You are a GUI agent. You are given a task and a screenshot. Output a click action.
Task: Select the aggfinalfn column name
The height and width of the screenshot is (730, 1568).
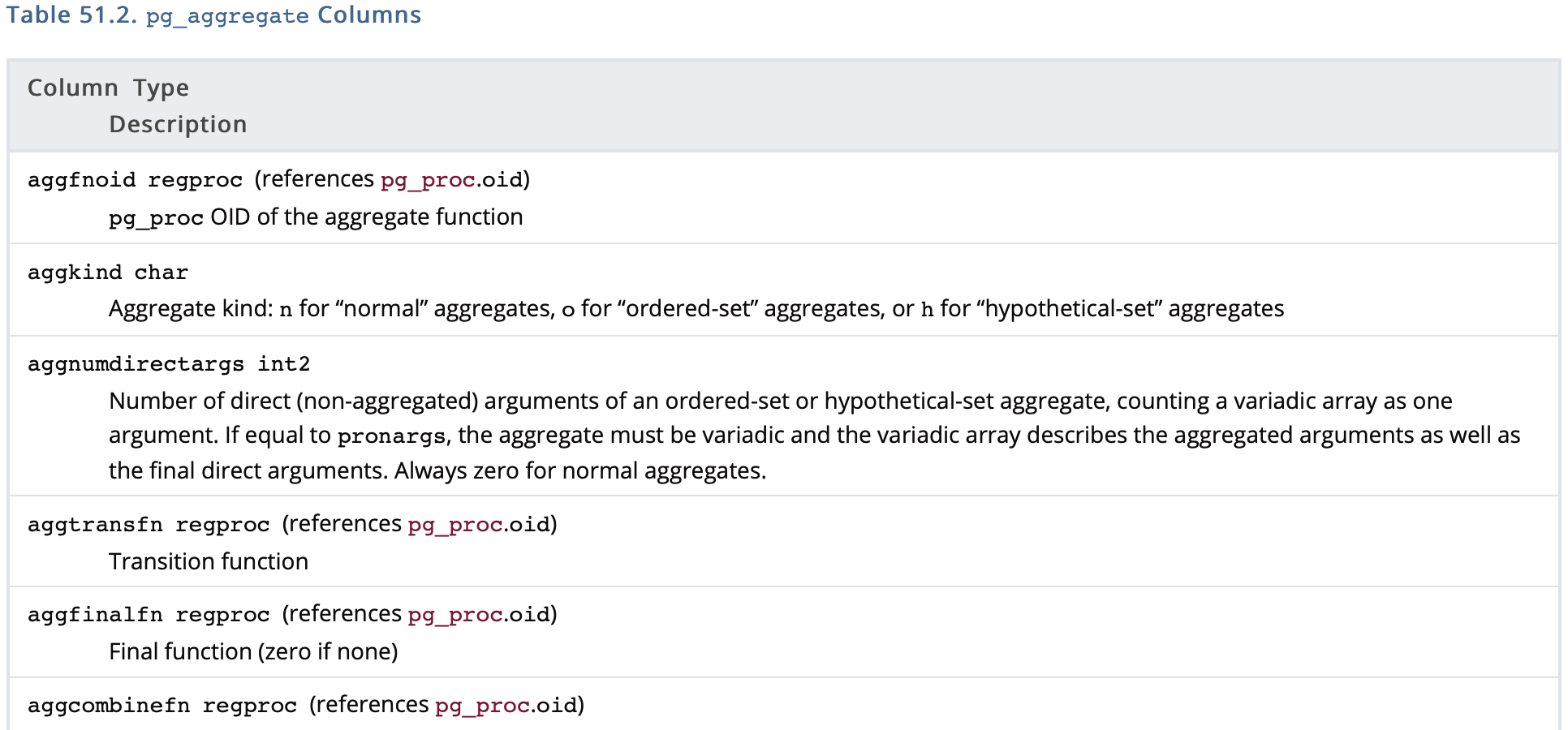[x=95, y=615]
